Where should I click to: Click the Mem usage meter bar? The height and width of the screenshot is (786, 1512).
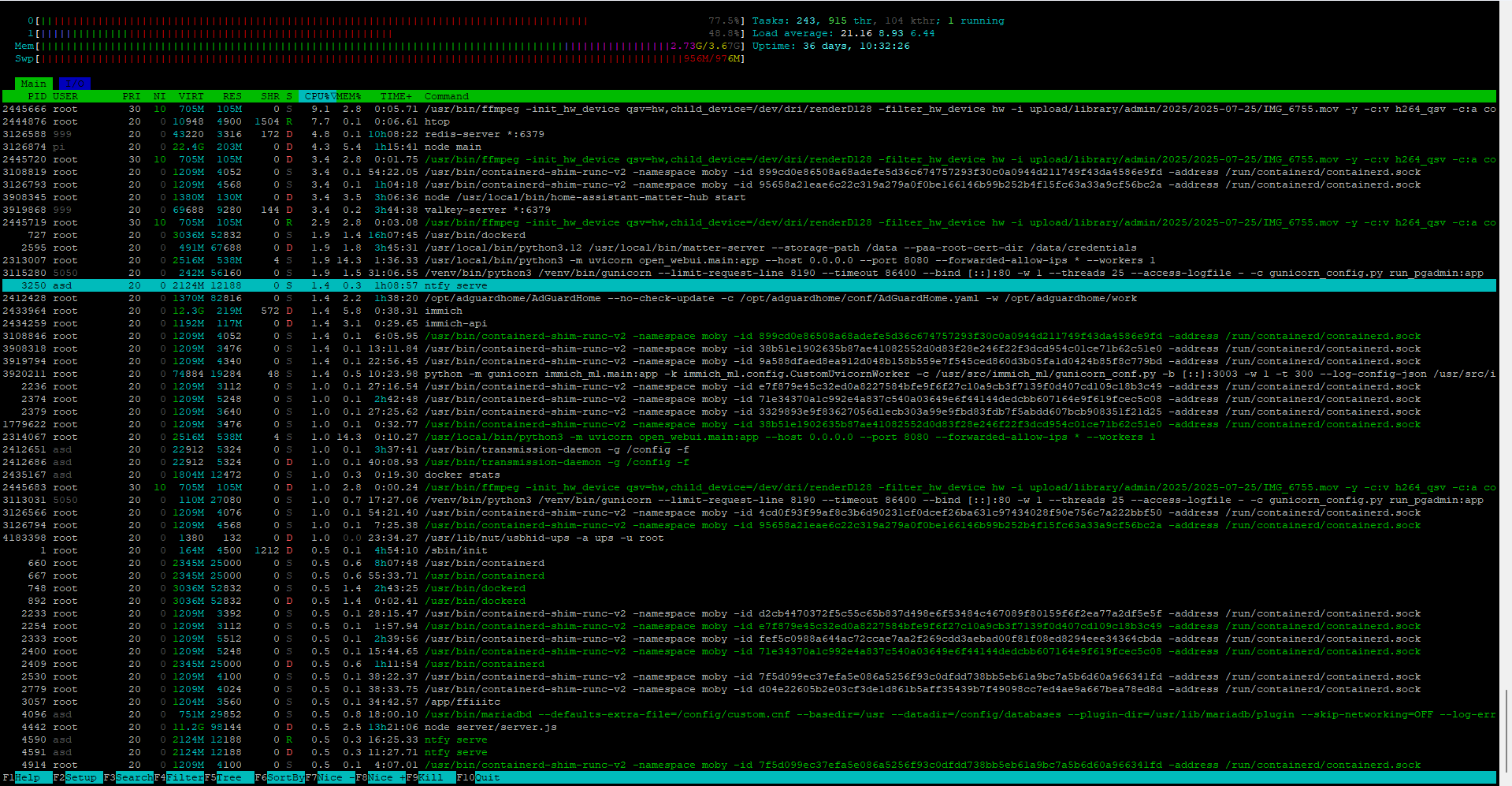(381, 46)
